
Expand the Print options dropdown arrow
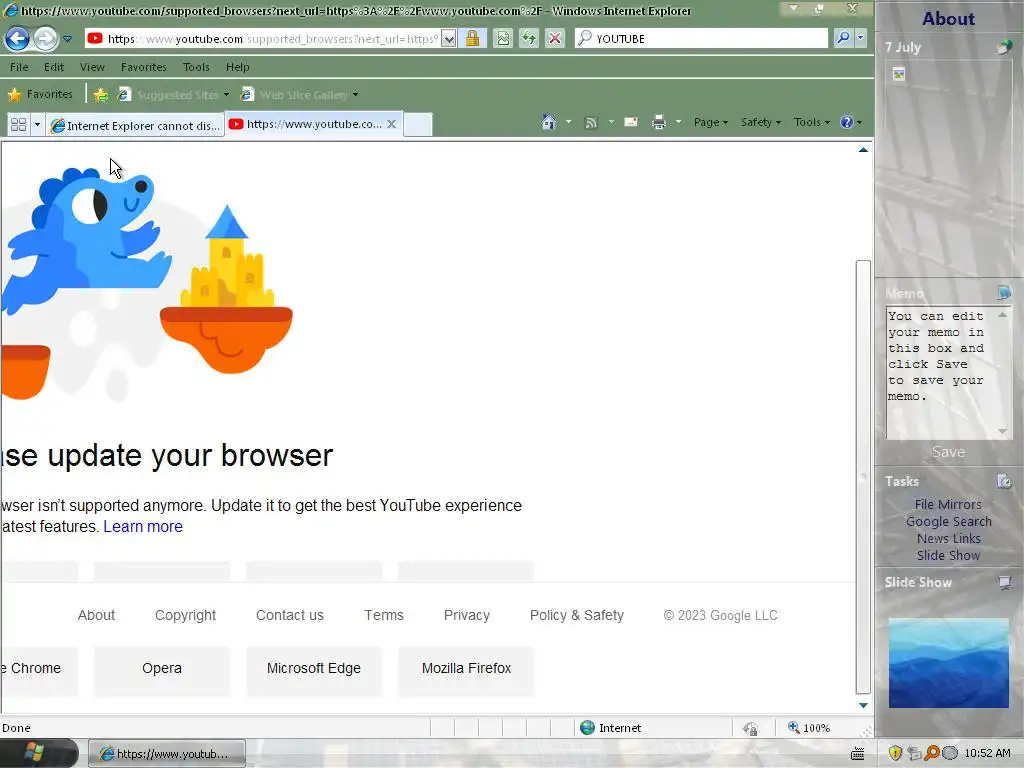(x=678, y=122)
